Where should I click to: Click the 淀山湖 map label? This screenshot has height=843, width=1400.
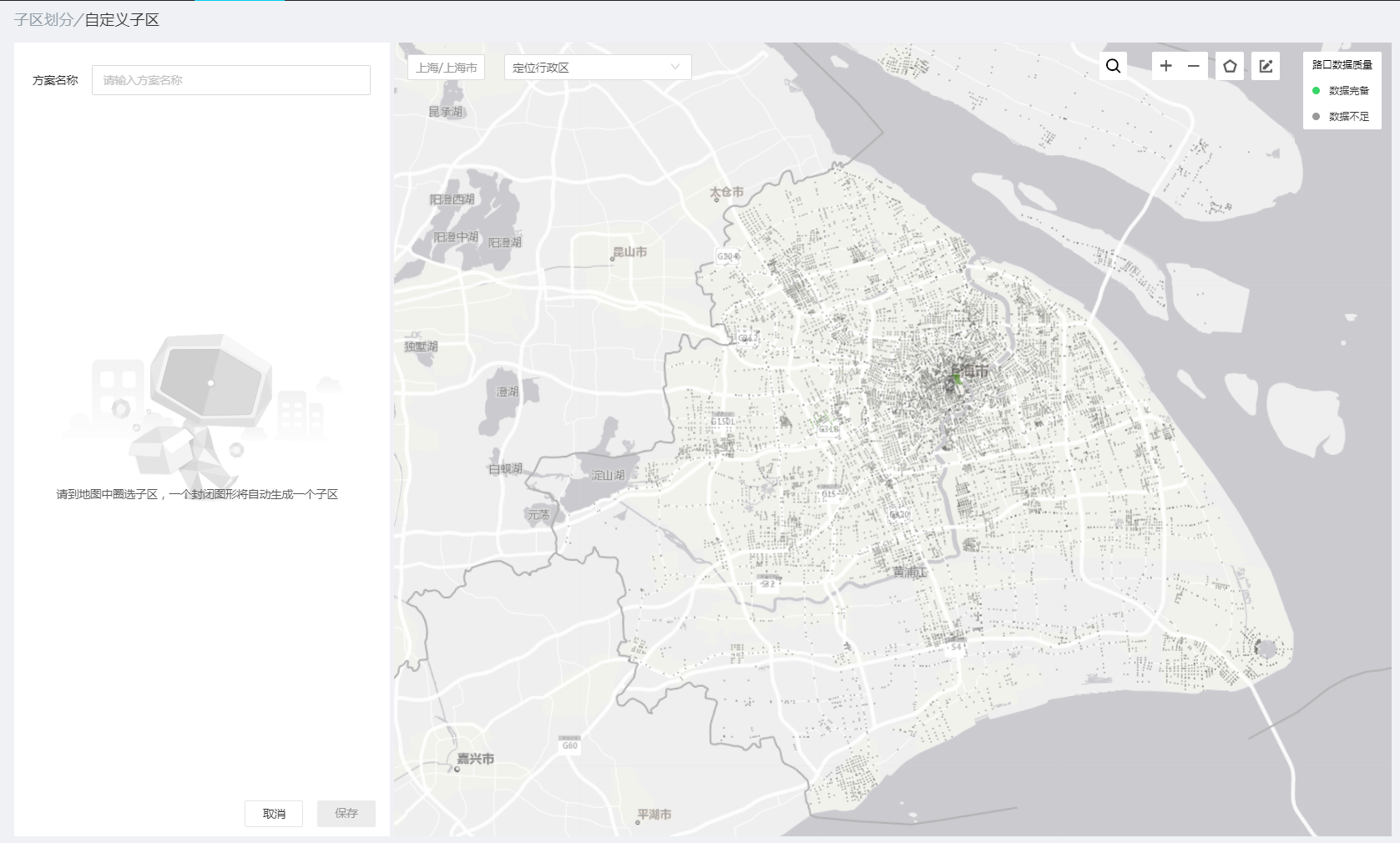click(x=608, y=475)
